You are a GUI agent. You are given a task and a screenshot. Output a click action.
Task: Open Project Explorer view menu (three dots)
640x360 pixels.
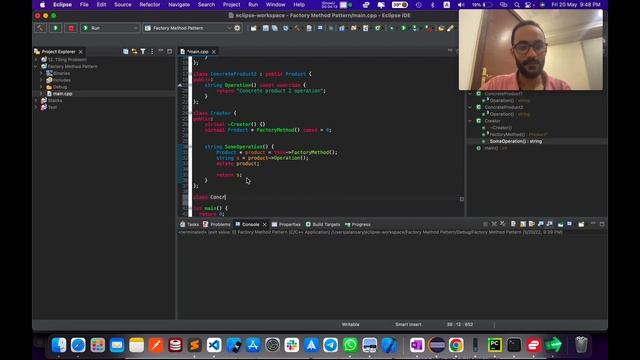tap(152, 51)
